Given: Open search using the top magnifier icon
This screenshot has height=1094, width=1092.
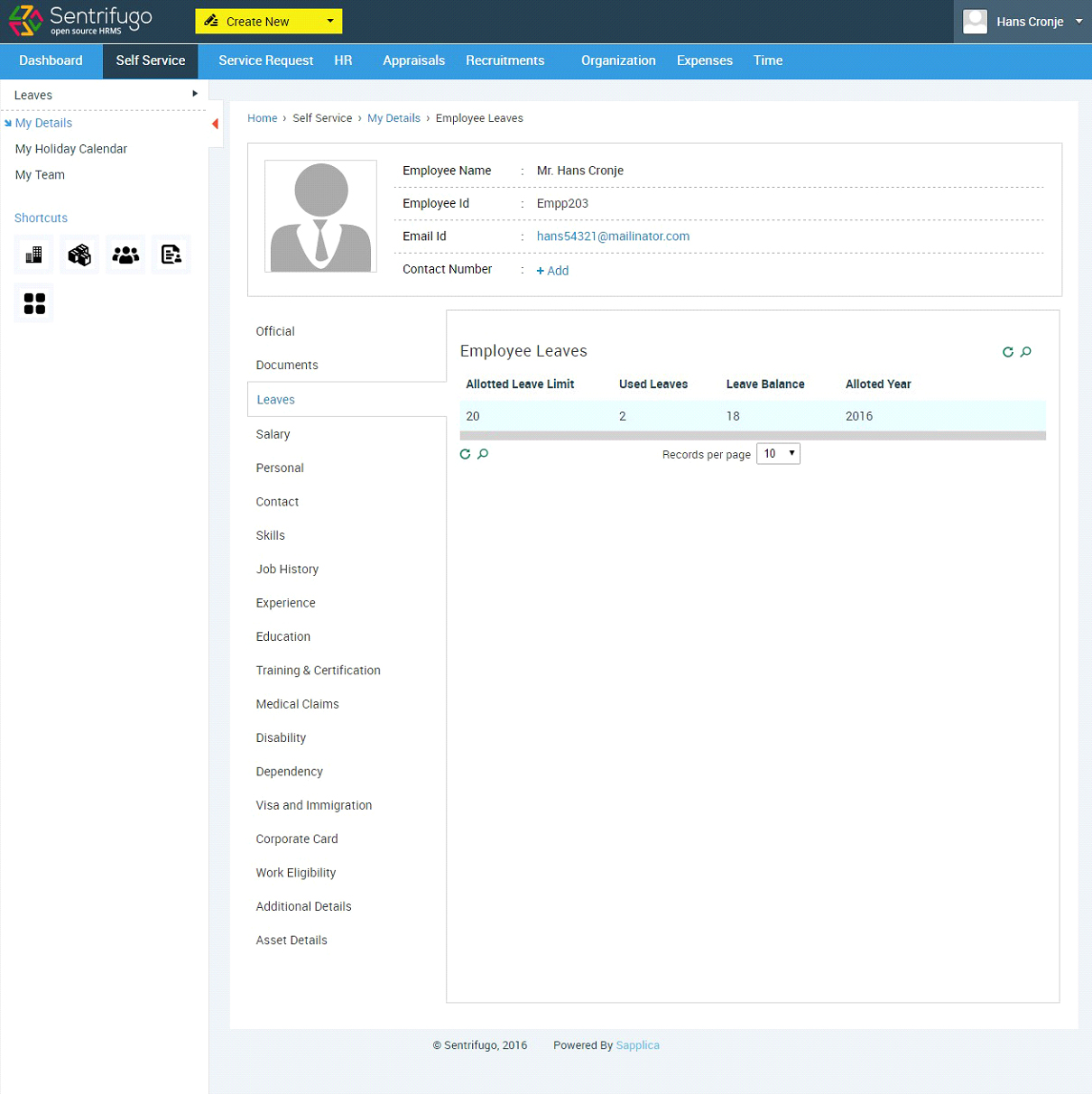Looking at the screenshot, I should (x=1026, y=352).
